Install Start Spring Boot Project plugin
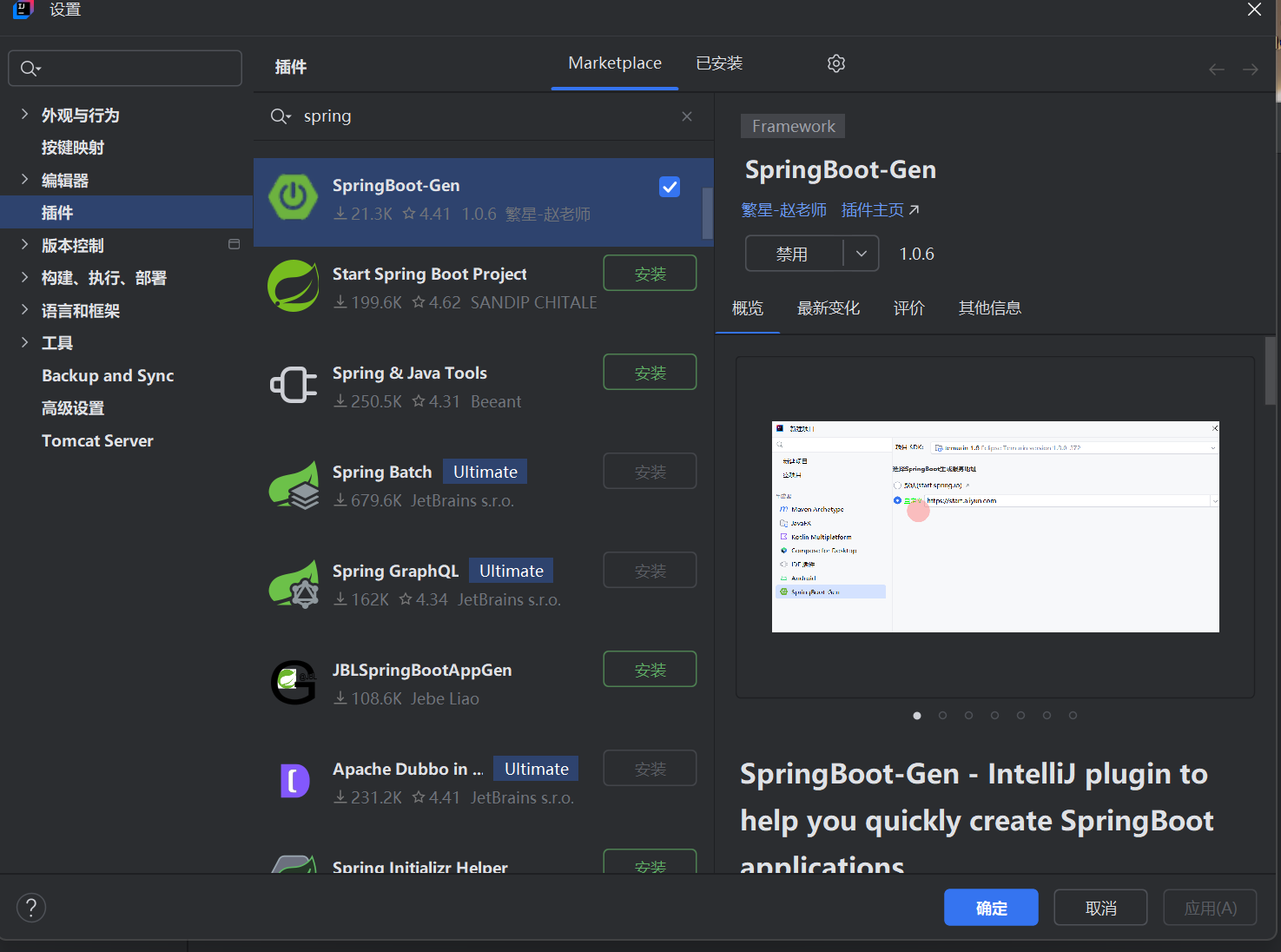 point(650,273)
